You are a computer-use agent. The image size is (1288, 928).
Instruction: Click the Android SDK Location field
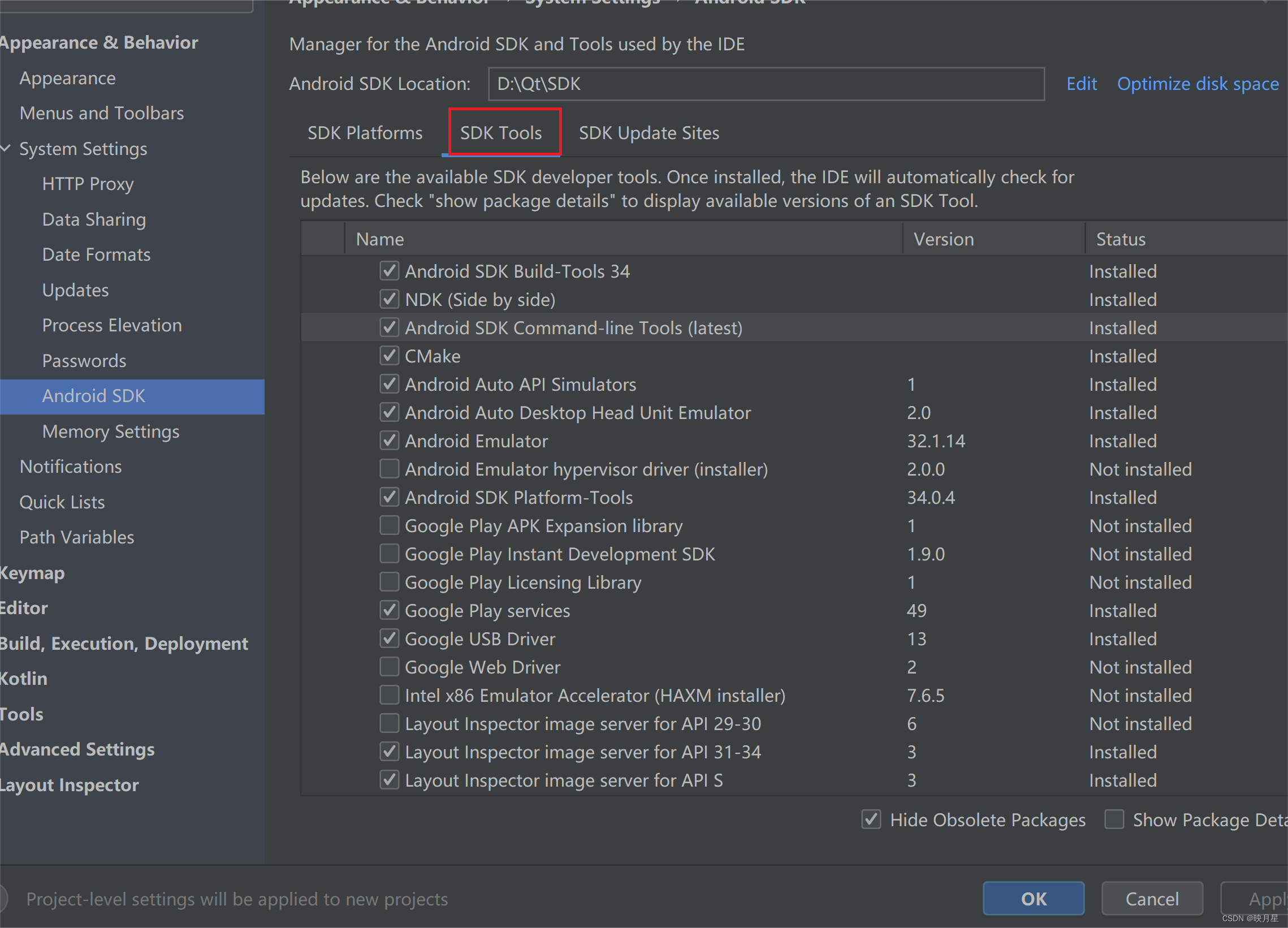coord(766,84)
